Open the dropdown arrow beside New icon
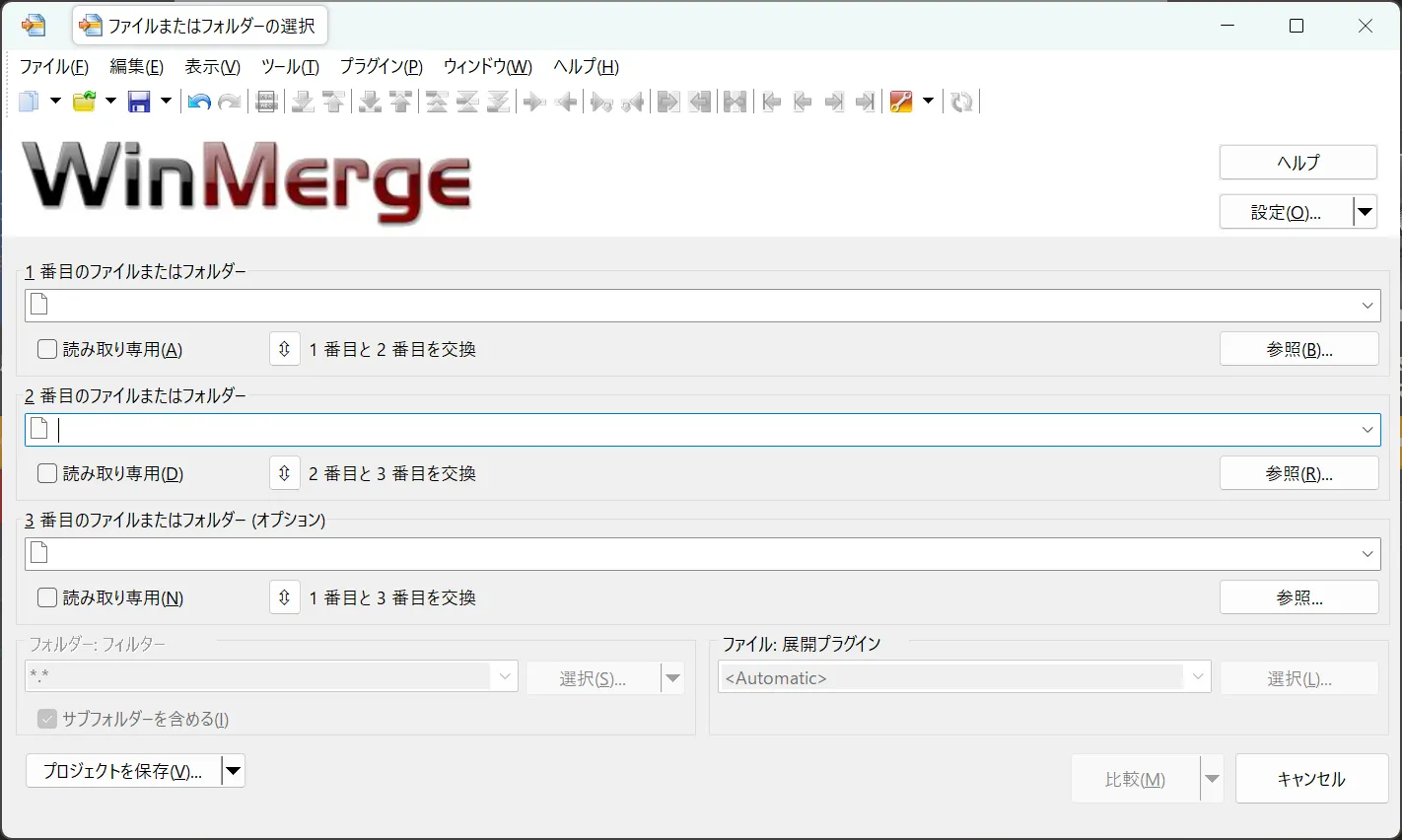 [55, 101]
